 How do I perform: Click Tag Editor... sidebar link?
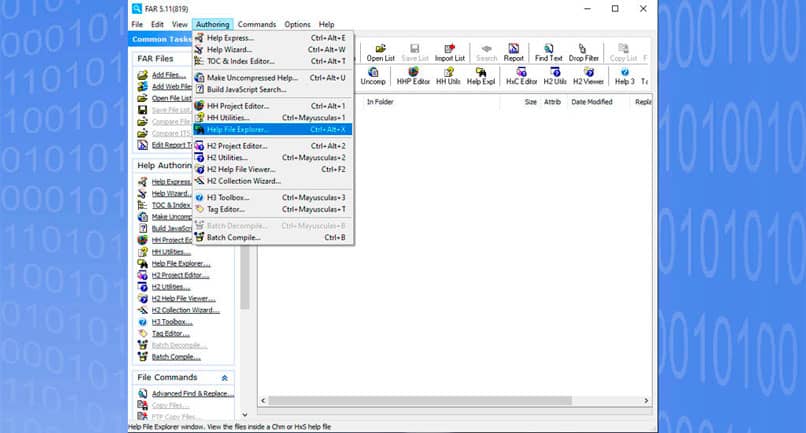[x=171, y=334]
